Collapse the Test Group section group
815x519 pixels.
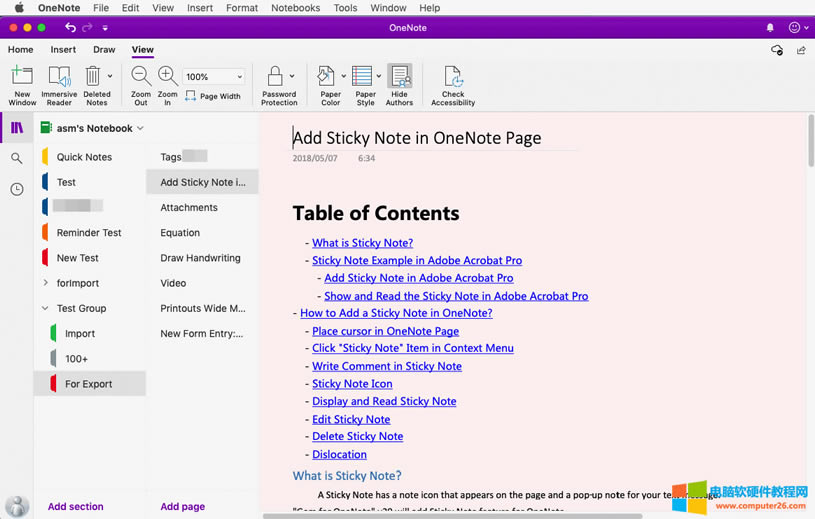[x=45, y=308]
